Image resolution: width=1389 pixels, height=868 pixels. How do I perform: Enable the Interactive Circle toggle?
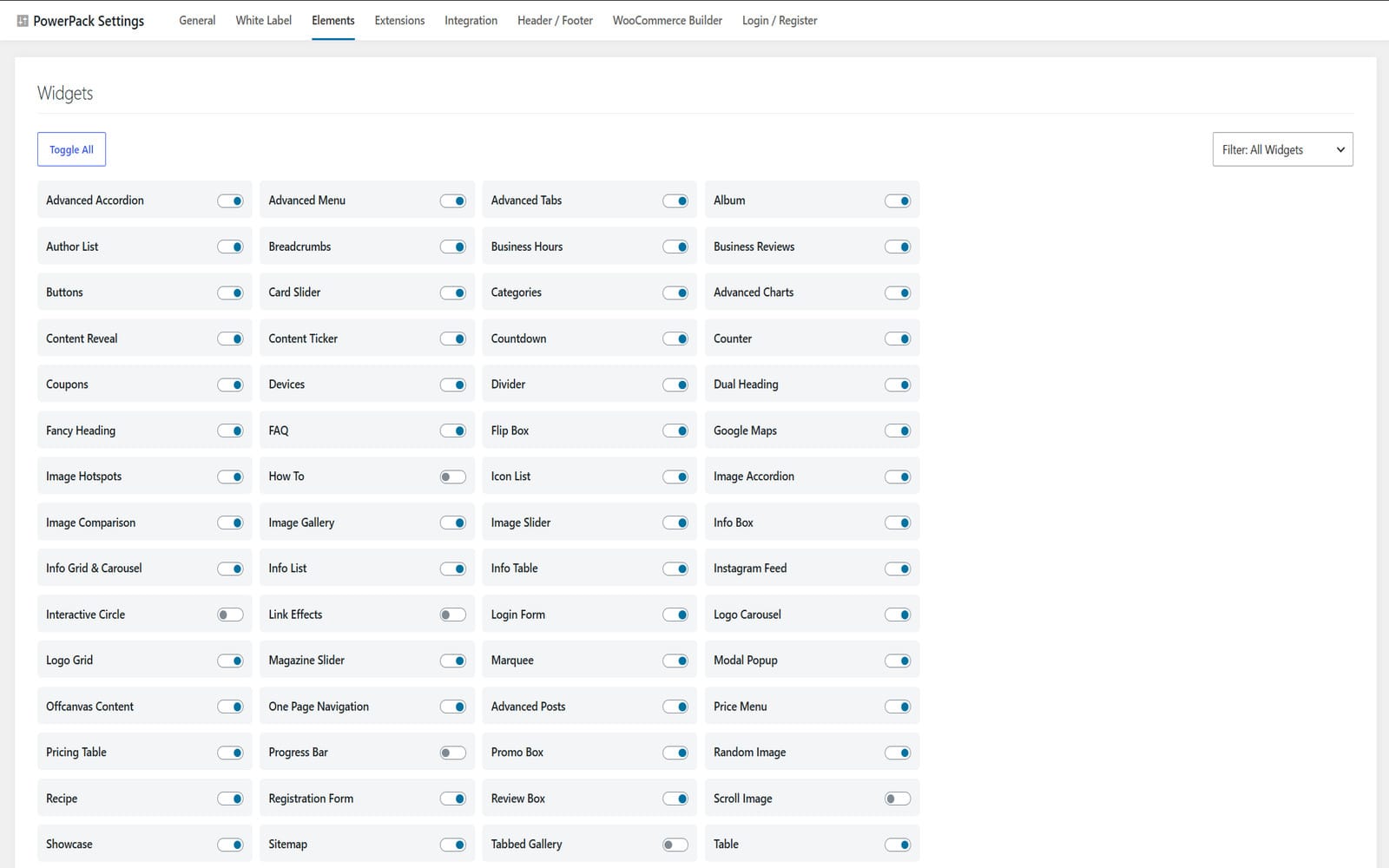click(230, 615)
